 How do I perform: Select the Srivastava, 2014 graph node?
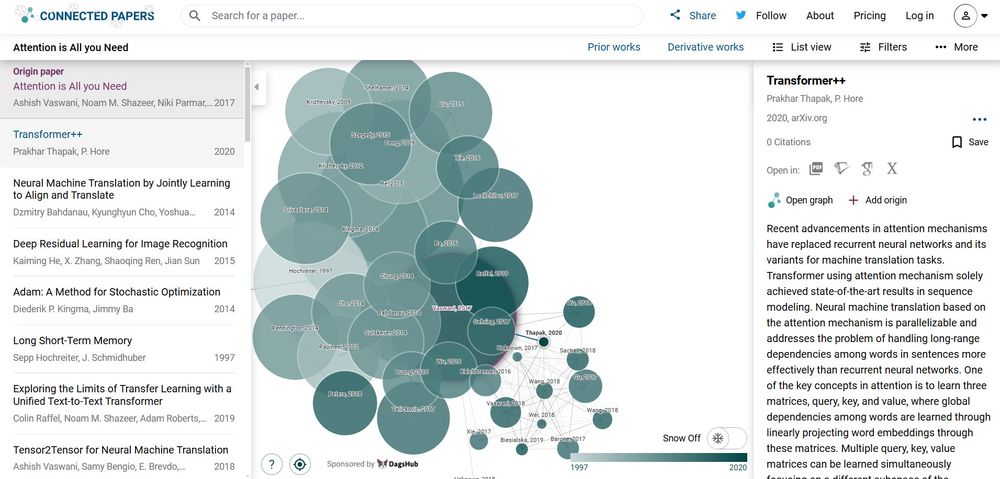click(306, 219)
